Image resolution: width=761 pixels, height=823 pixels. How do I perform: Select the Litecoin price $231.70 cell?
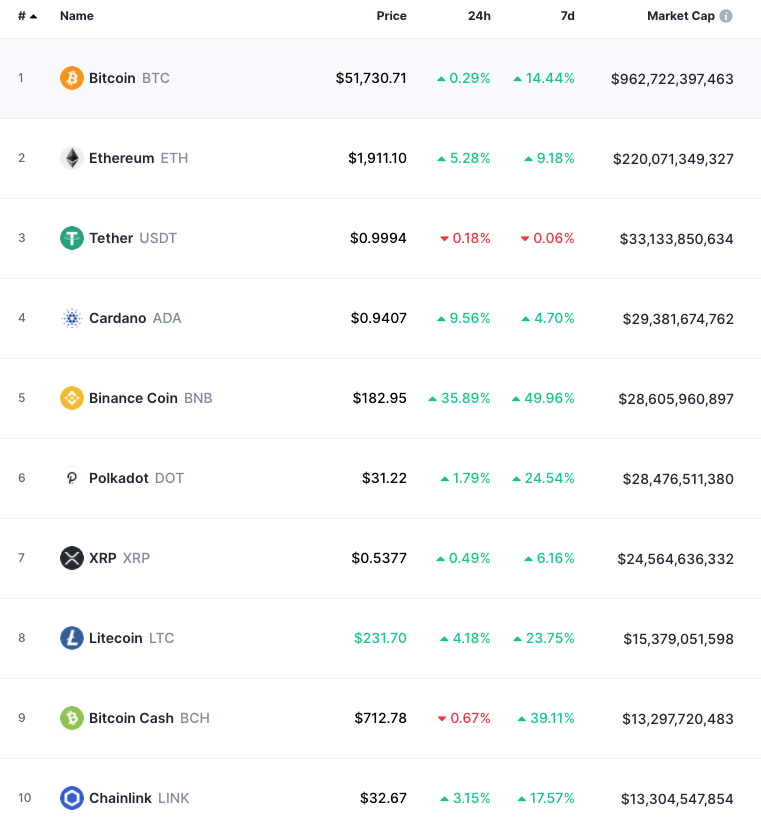click(380, 638)
